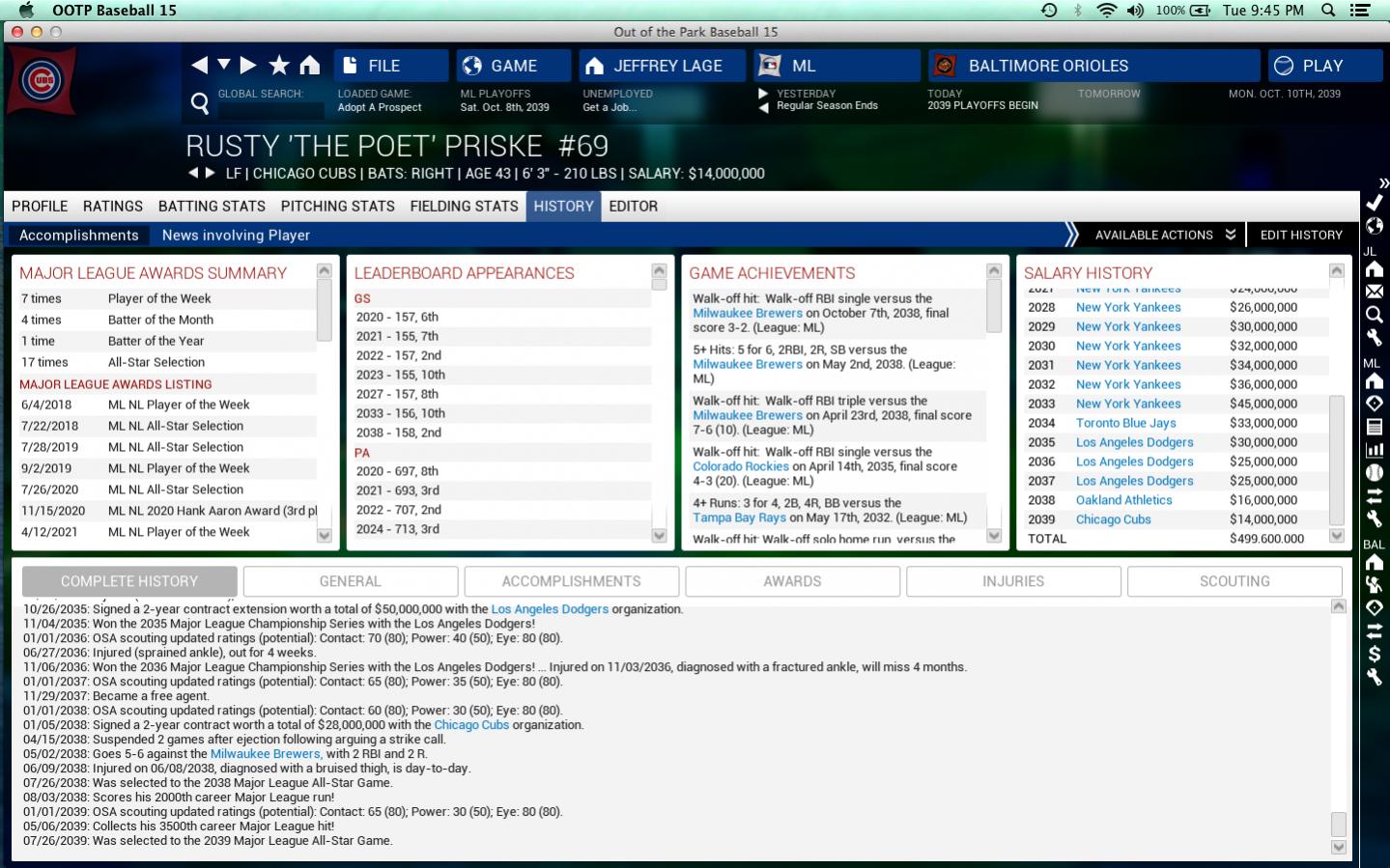Click the diamond icon under BAL

(1375, 608)
